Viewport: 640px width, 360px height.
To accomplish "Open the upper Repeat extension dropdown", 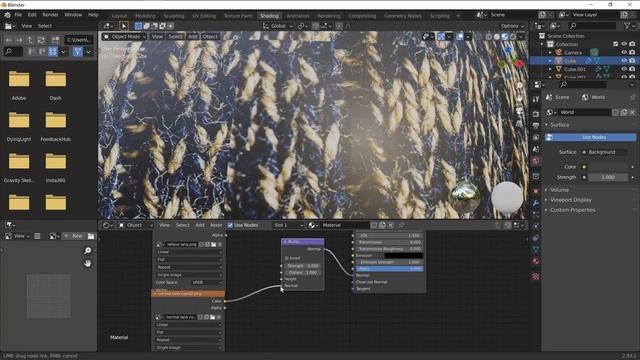I will [189, 267].
